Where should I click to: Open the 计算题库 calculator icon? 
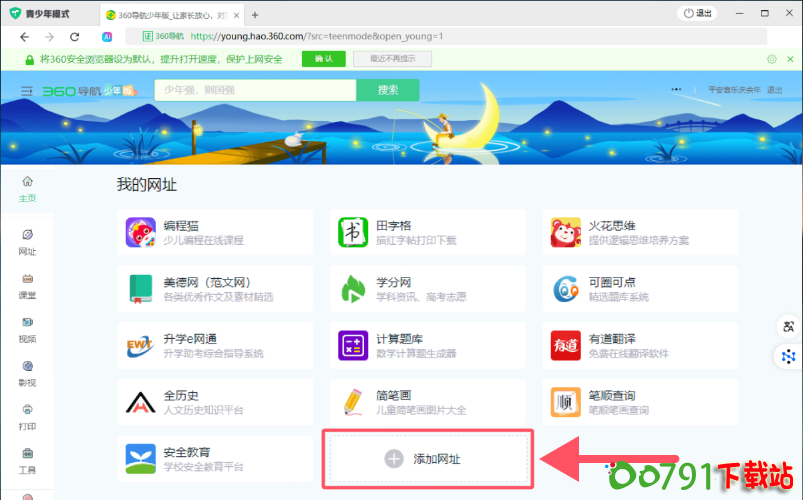point(351,345)
